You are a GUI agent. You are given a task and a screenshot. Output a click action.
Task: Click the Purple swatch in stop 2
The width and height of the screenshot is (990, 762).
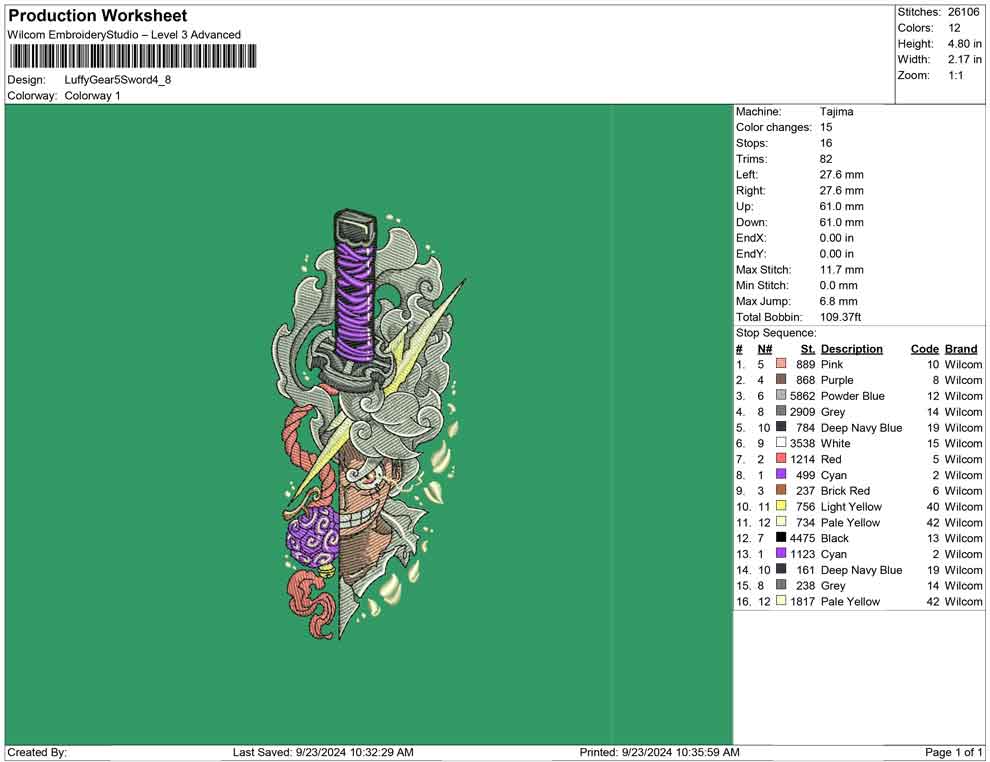(781, 379)
